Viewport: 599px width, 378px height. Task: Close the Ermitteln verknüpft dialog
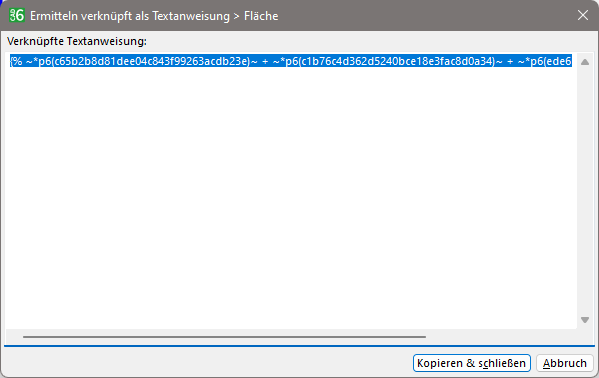coord(583,15)
